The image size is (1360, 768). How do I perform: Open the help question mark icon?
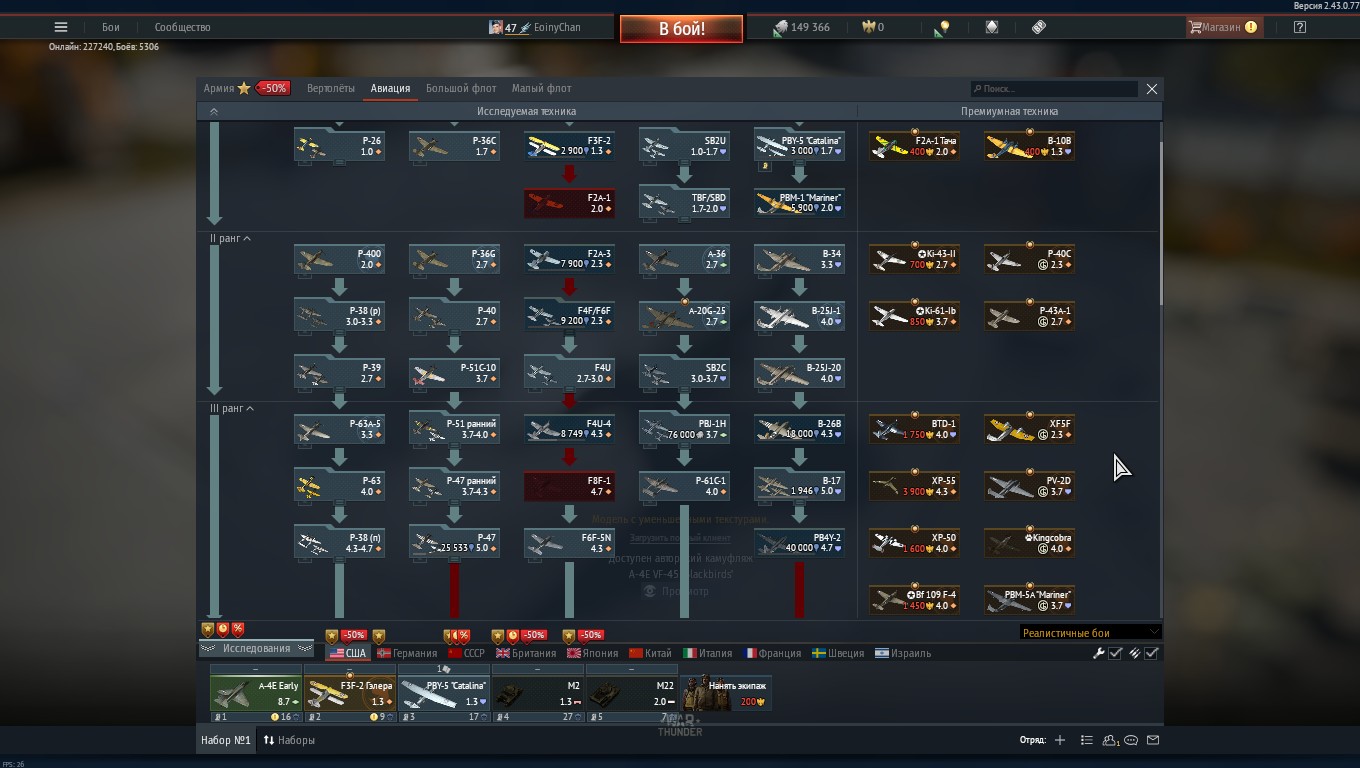[1299, 28]
